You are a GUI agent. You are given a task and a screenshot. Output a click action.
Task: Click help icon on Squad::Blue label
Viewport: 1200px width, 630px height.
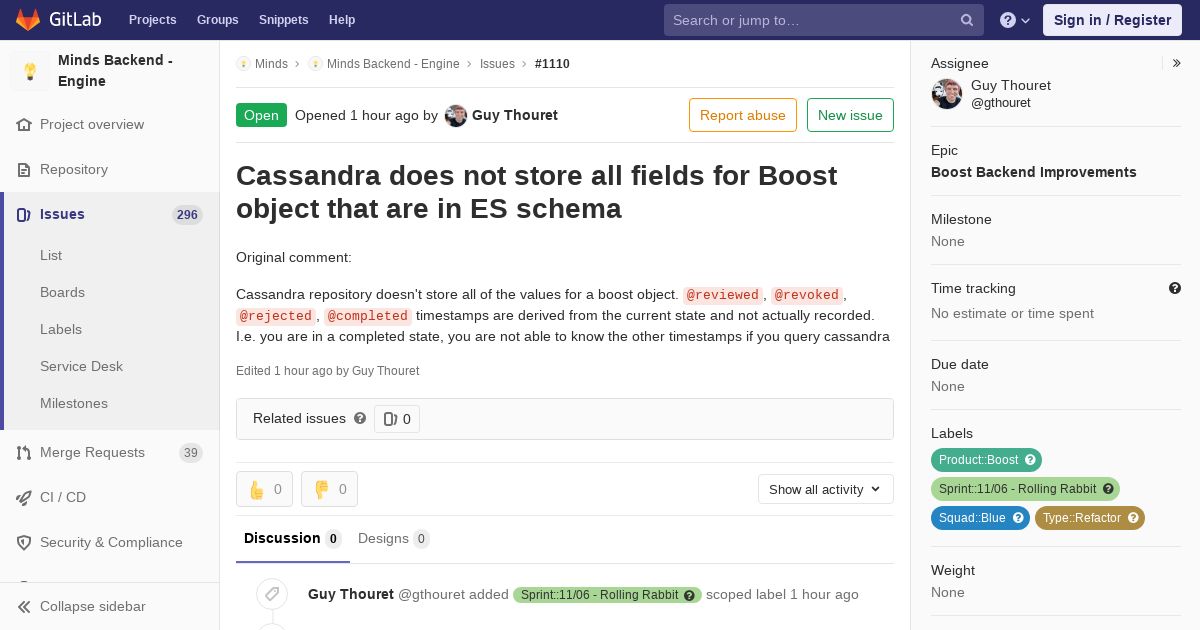coord(1018,518)
